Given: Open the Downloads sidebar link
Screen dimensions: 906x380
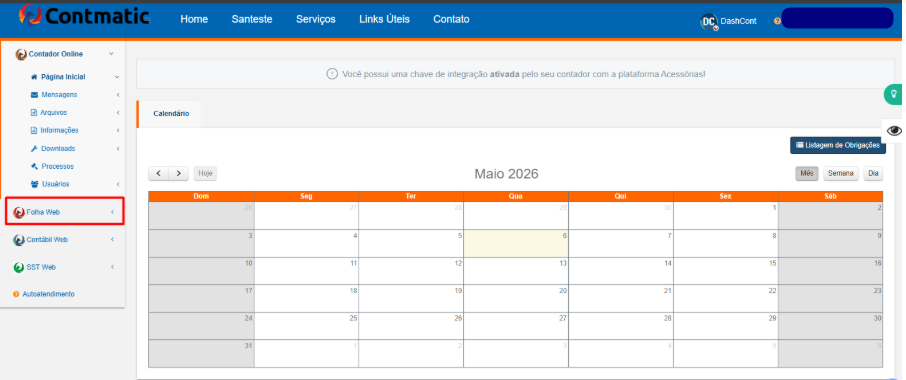Looking at the screenshot, I should coord(58,148).
